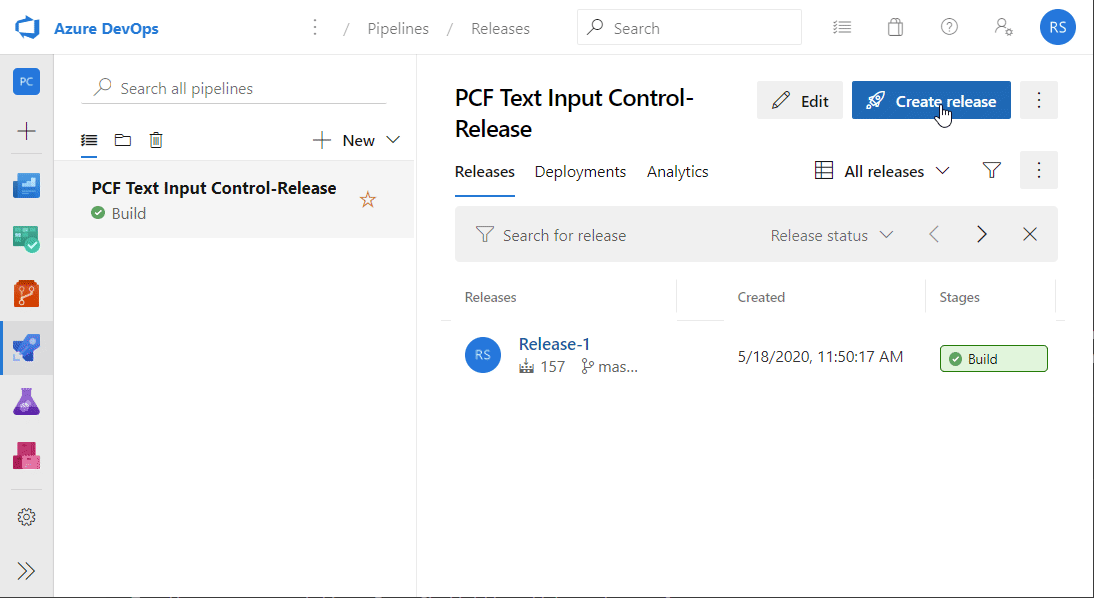The height and width of the screenshot is (598, 1094).
Task: Toggle the release filter funnel icon
Action: coord(991,170)
